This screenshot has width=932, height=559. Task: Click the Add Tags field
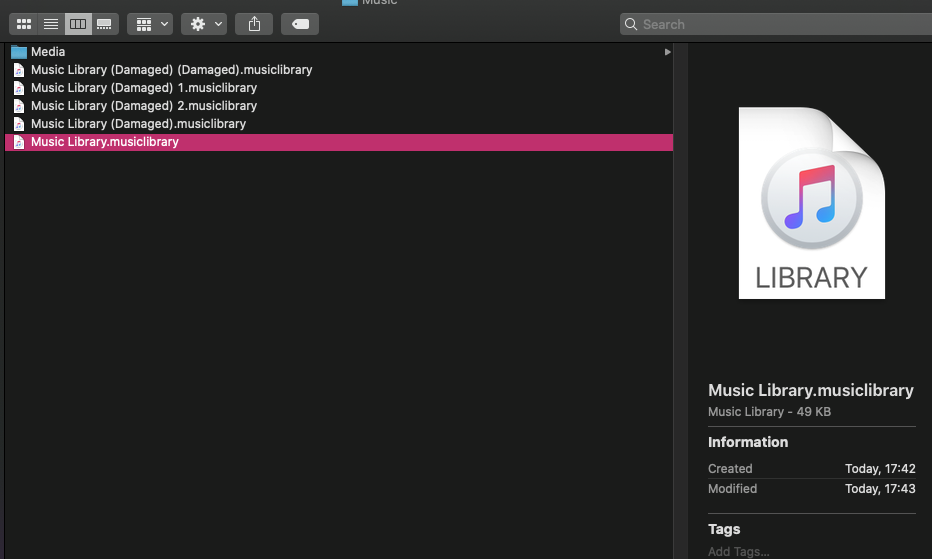pyautogui.click(x=738, y=551)
